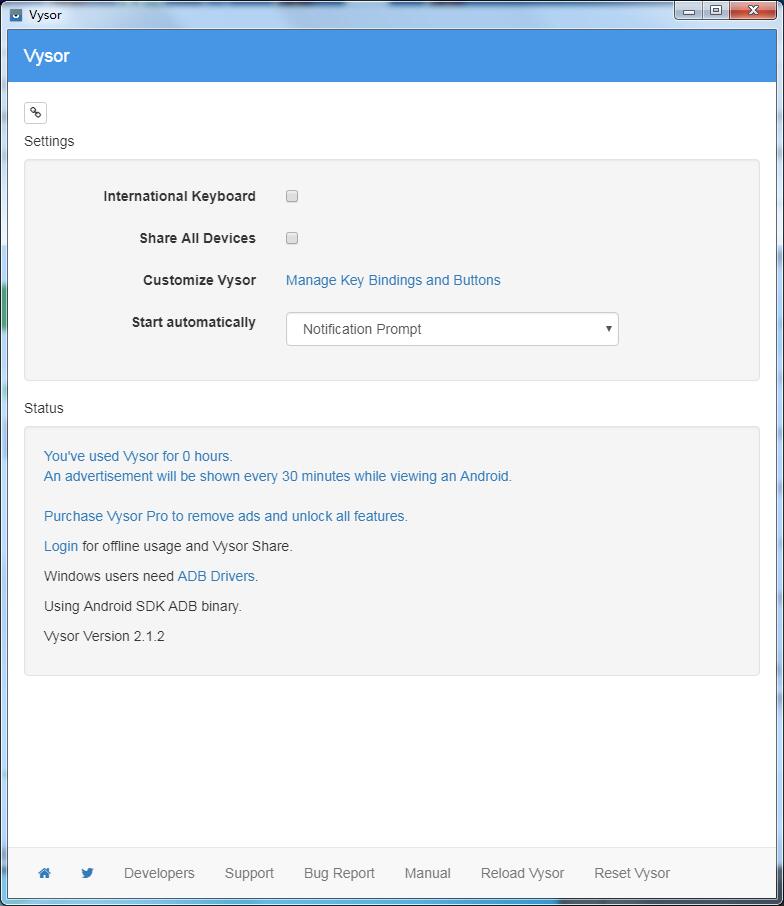Close the Vysor window
The height and width of the screenshot is (906, 784).
point(754,11)
